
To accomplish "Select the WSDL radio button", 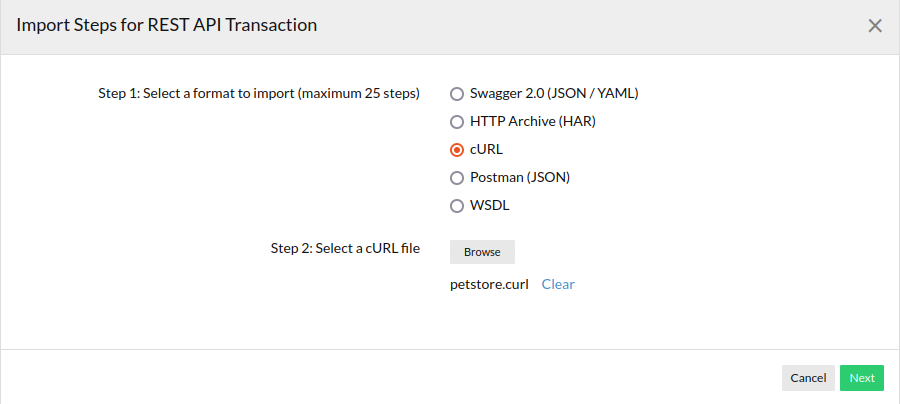I will 457,206.
